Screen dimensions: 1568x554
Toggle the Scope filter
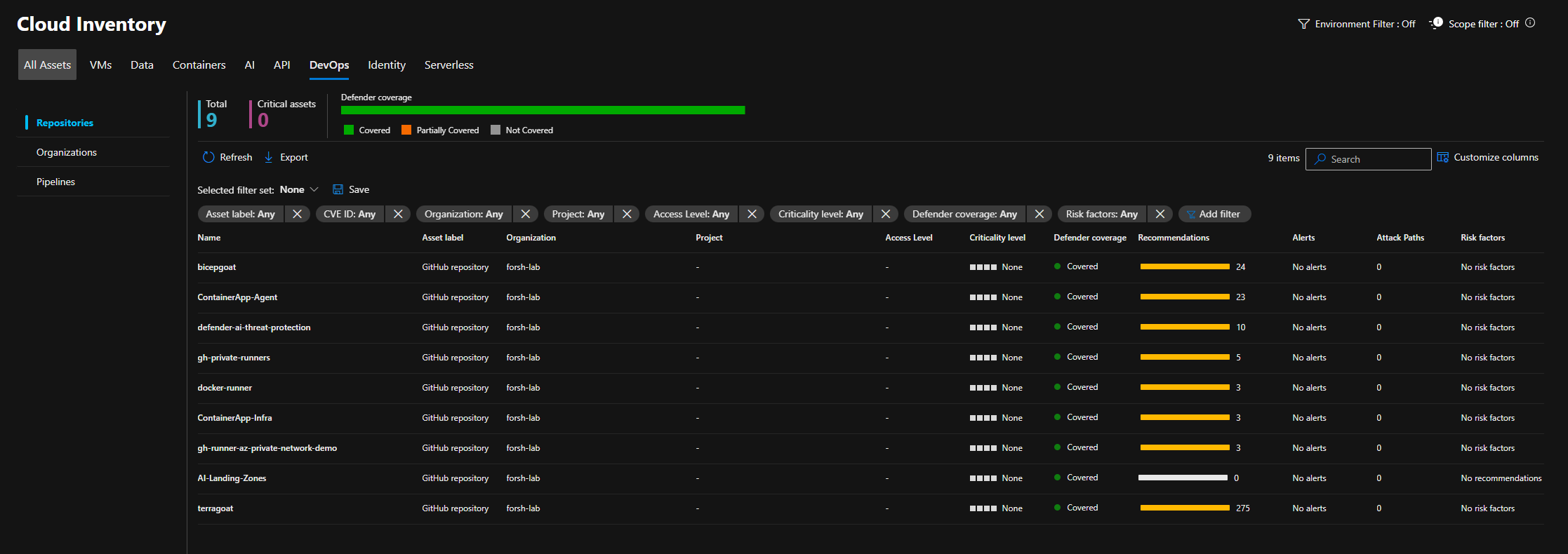click(1475, 25)
